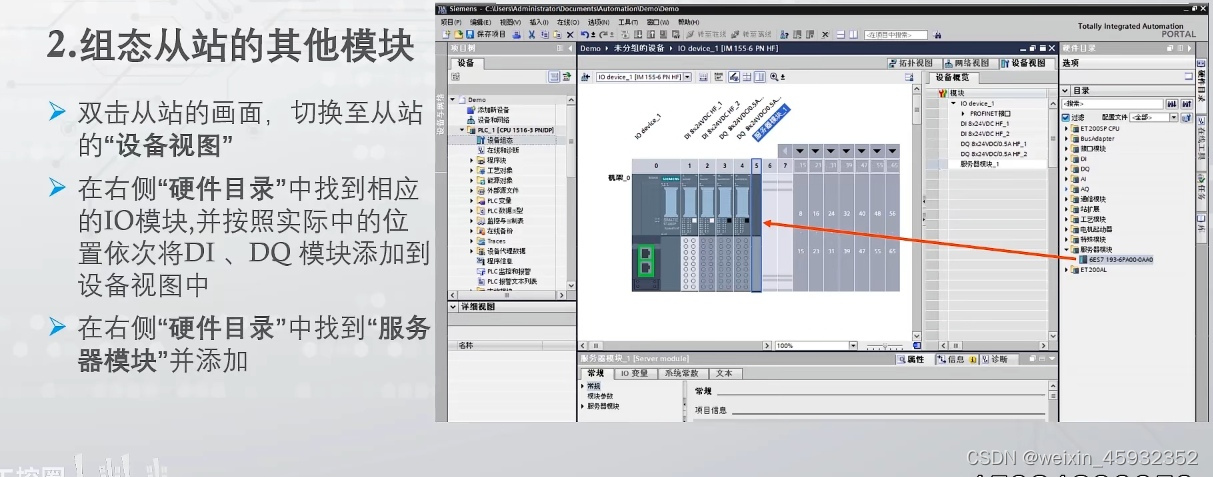
Task: Expand the Traces tree node
Action: (x=472, y=241)
